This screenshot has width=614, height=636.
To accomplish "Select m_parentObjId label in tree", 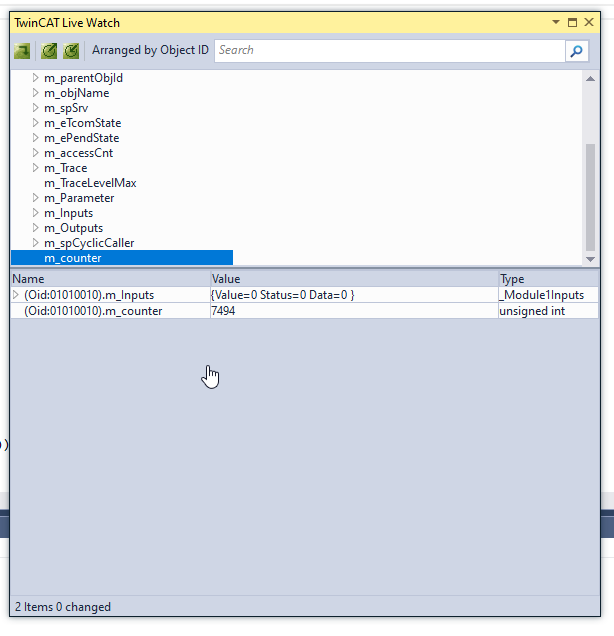I will [83, 78].
